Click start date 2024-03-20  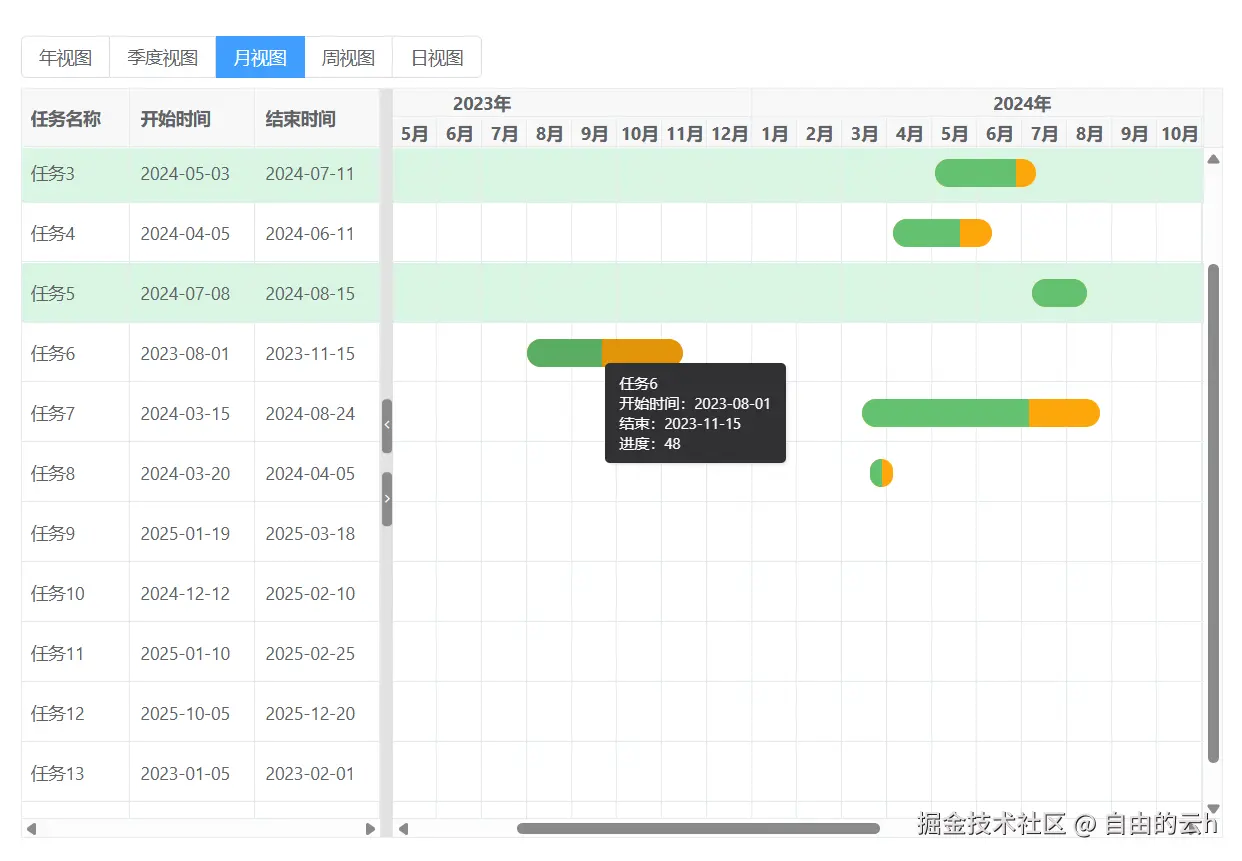click(x=185, y=473)
